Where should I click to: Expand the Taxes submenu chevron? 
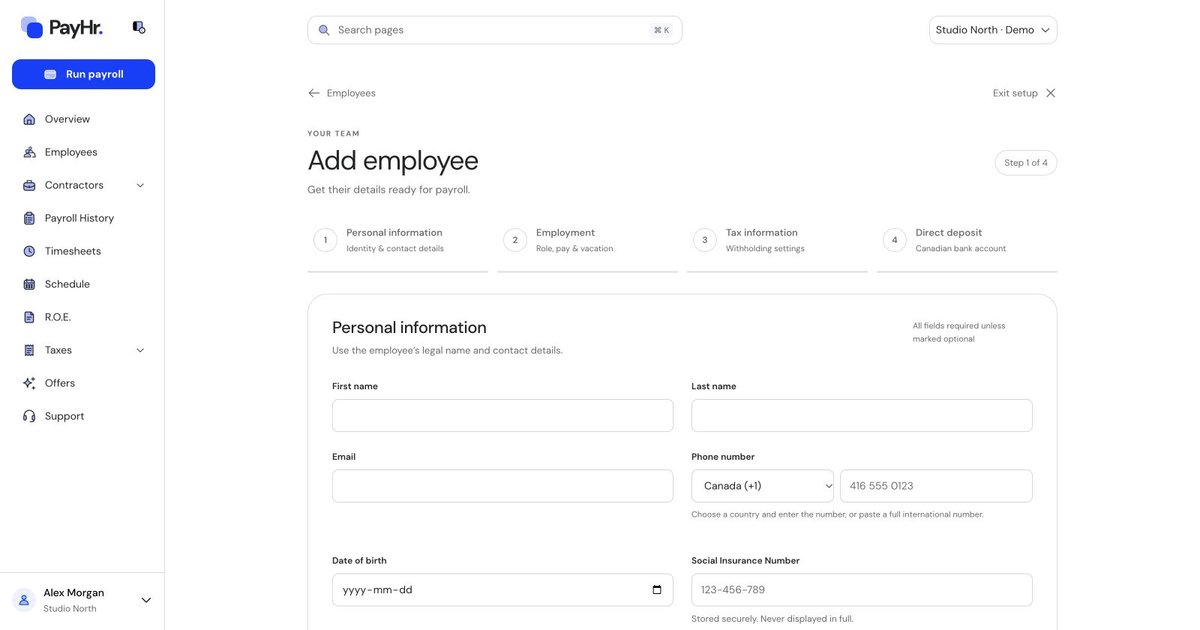140,350
